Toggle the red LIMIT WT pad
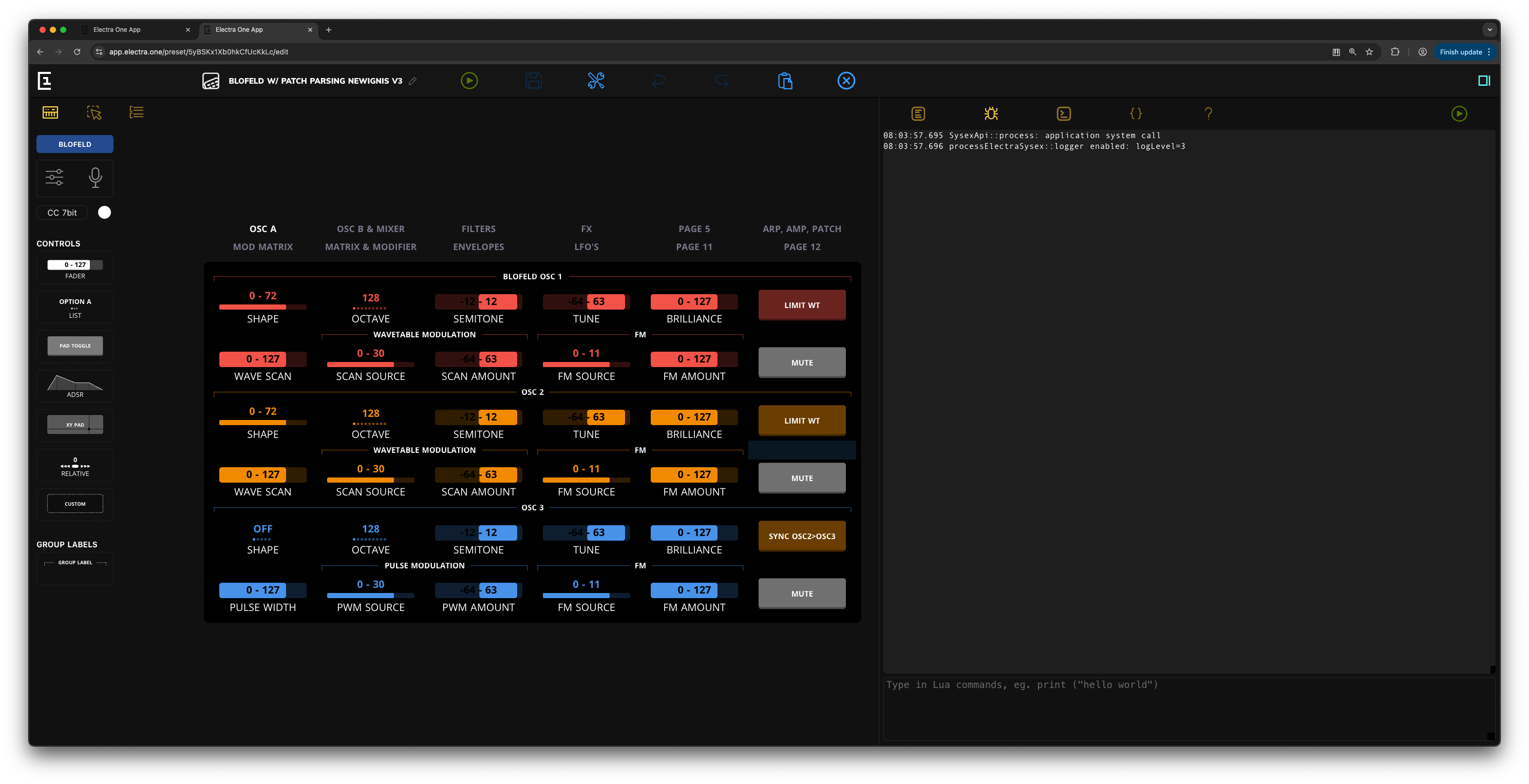 tap(801, 305)
